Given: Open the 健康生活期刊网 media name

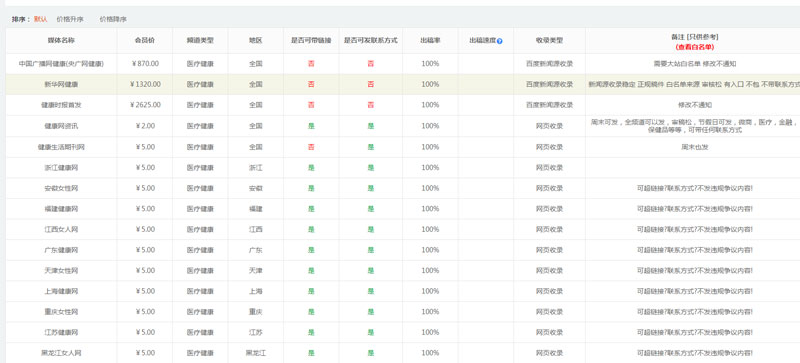Looking at the screenshot, I should [61, 147].
